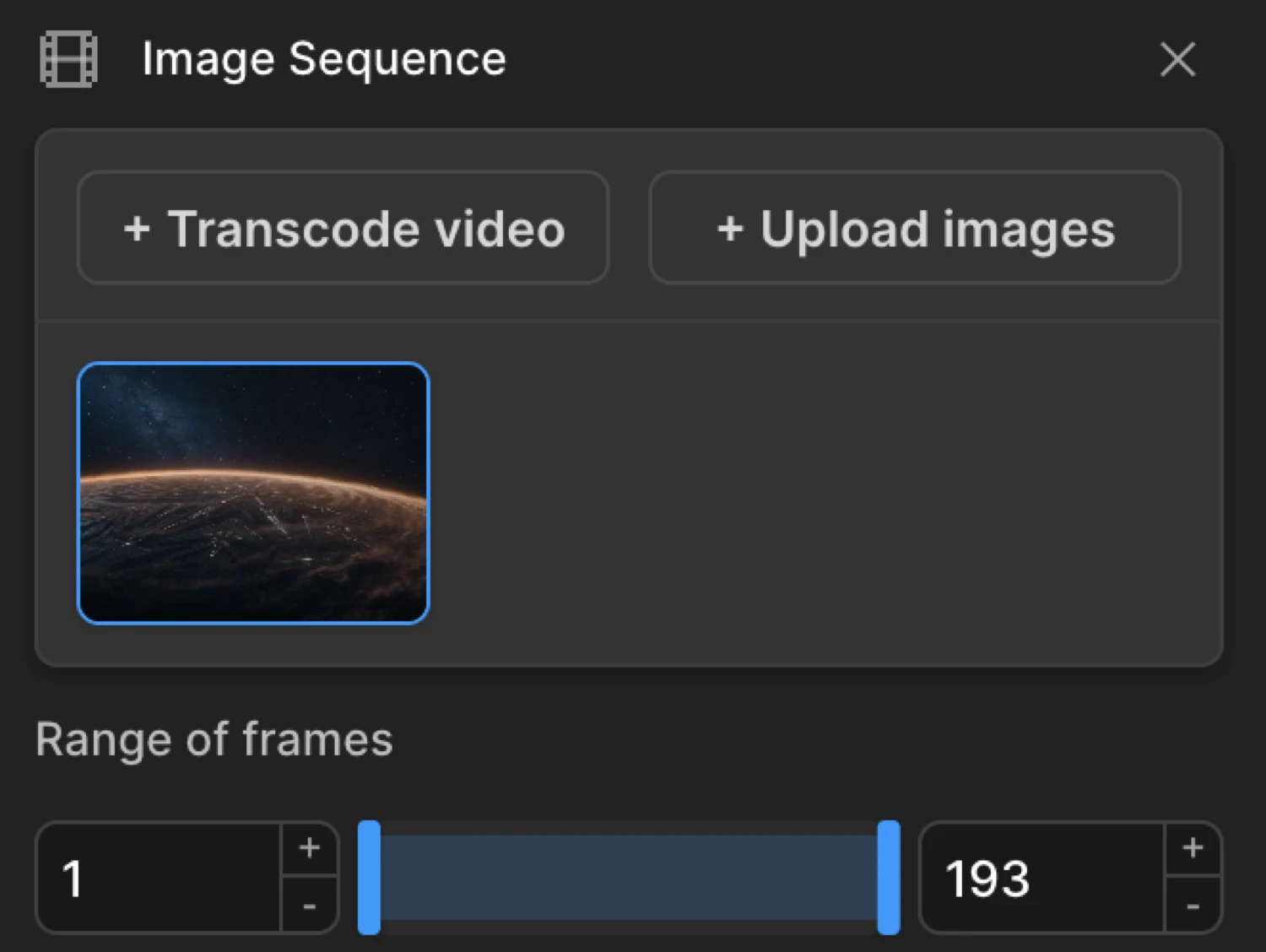Click the Image Sequence panel title
Image resolution: width=1266 pixels, height=952 pixels.
tap(324, 59)
